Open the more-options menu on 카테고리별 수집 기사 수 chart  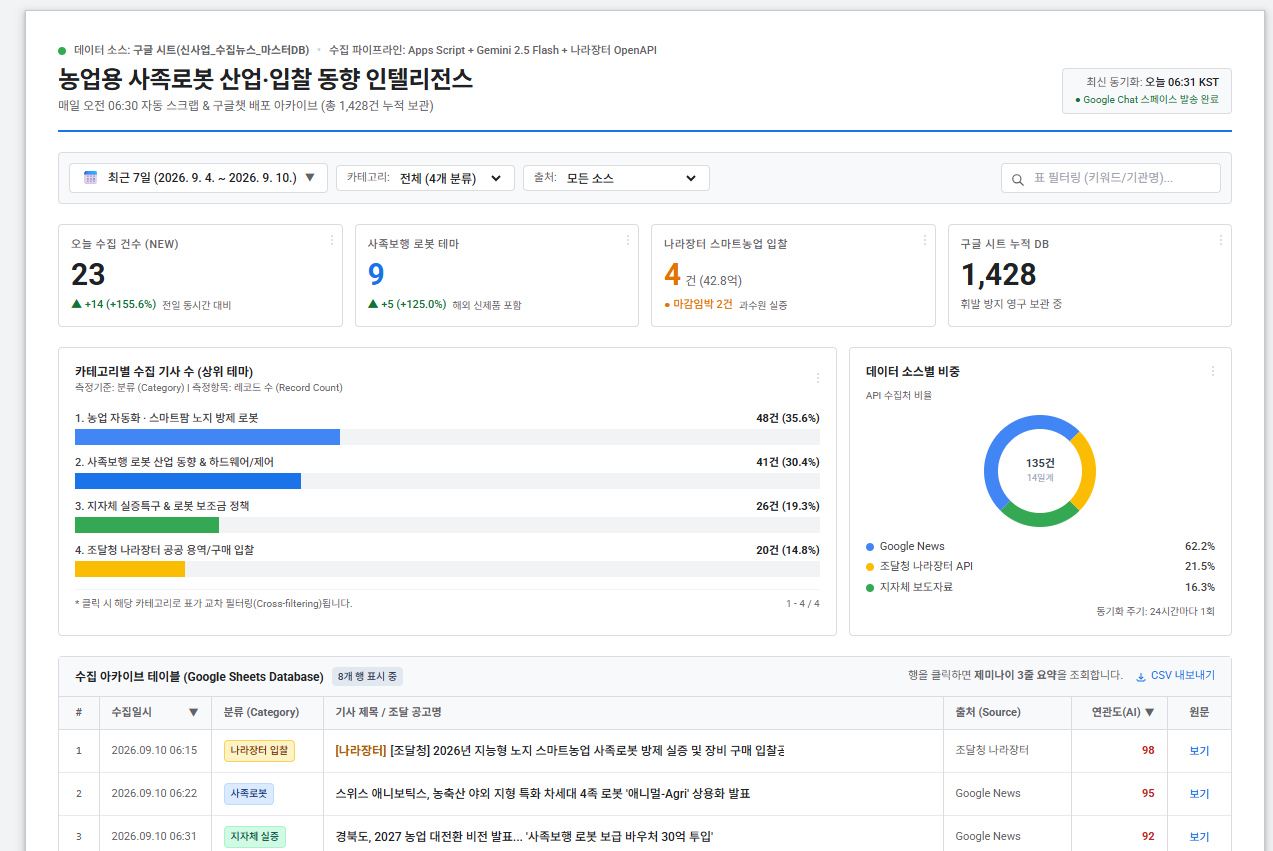pyautogui.click(x=818, y=378)
